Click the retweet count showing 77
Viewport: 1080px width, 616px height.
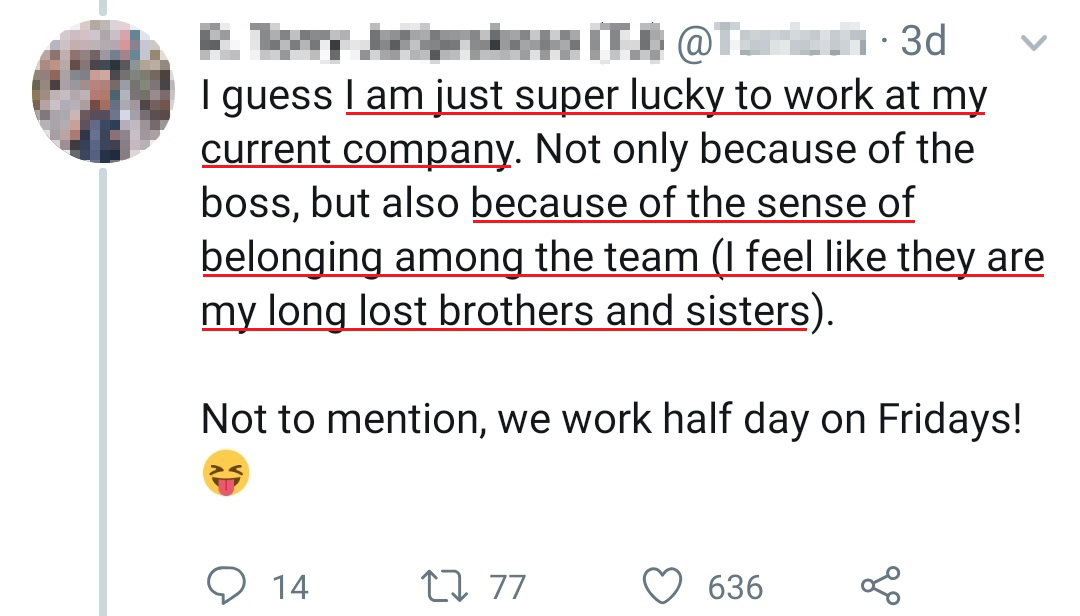coord(507,586)
